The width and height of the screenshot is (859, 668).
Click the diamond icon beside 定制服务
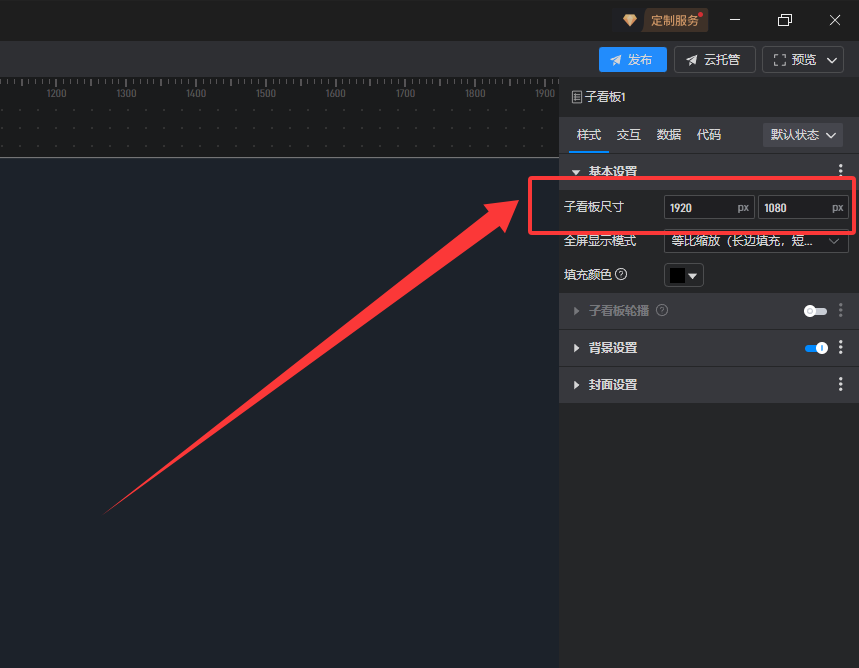coord(629,20)
